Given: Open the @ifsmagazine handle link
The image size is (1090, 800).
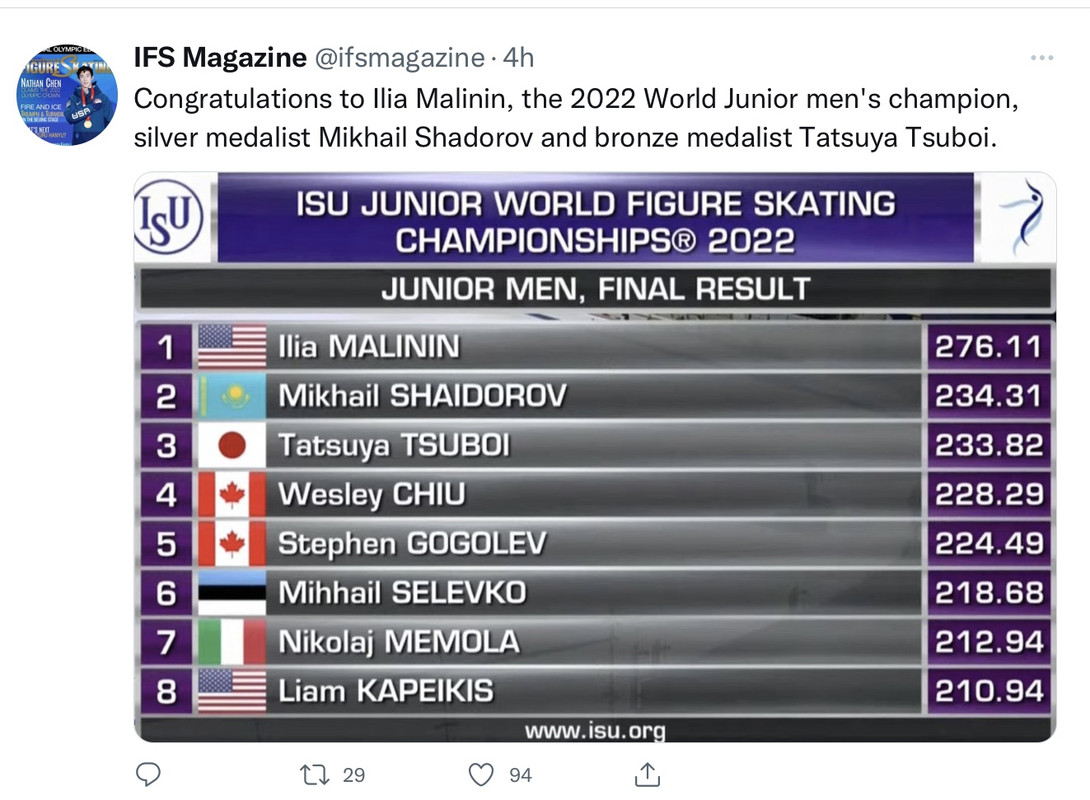Looking at the screenshot, I should (400, 57).
